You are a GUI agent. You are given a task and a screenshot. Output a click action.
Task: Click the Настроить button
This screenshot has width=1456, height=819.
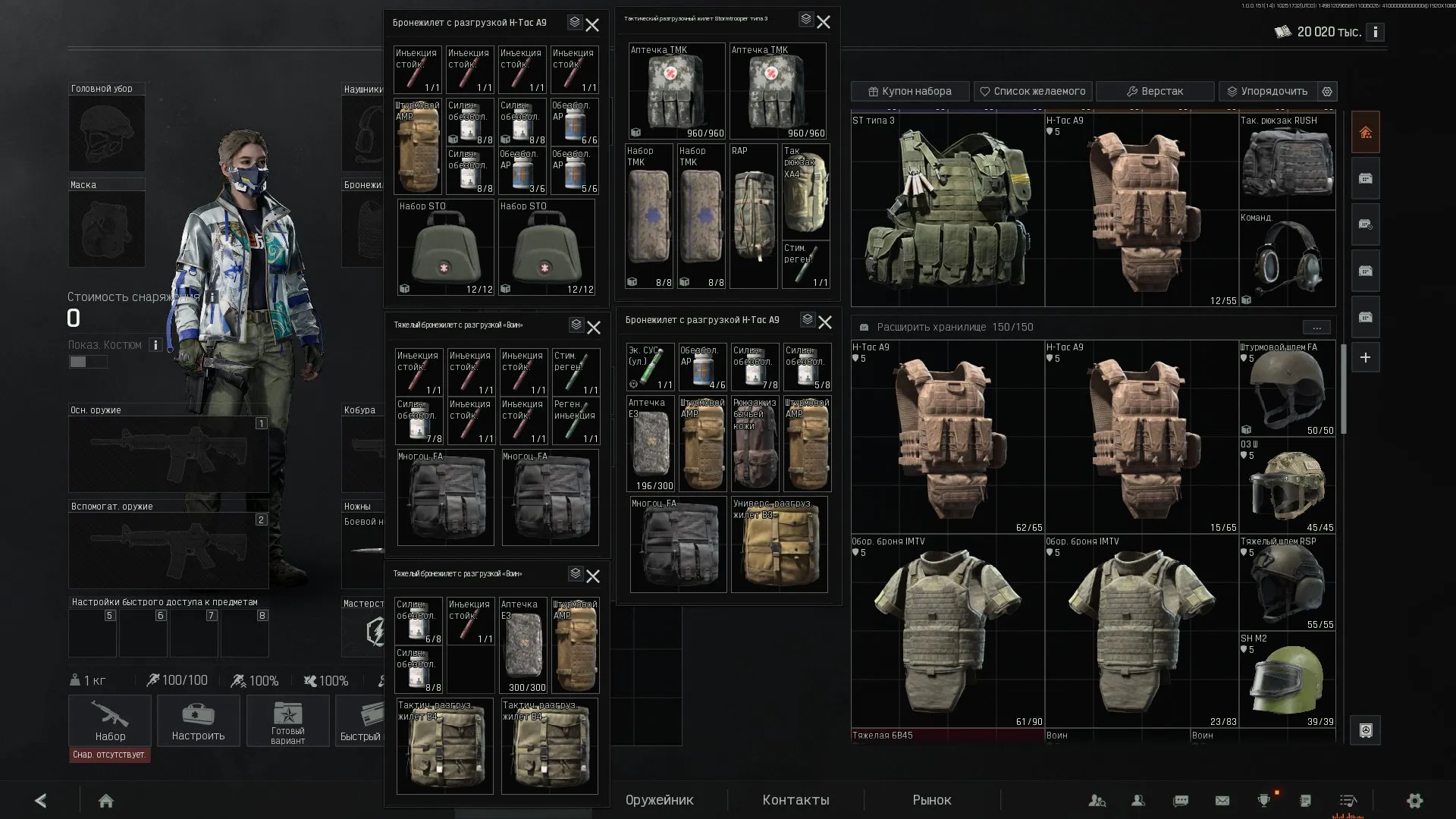point(199,720)
